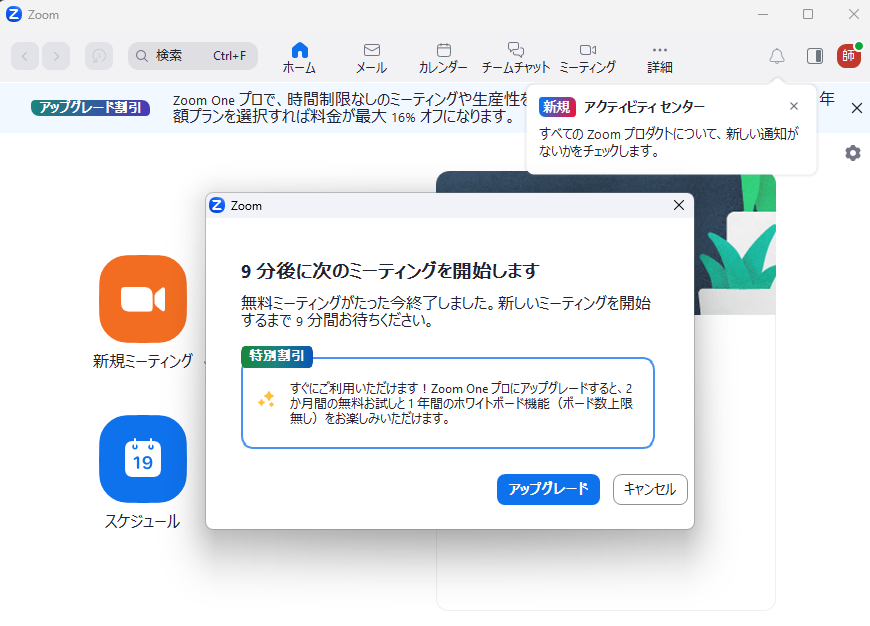Select the チームチャット tab
This screenshot has height=626, width=870.
[516, 58]
